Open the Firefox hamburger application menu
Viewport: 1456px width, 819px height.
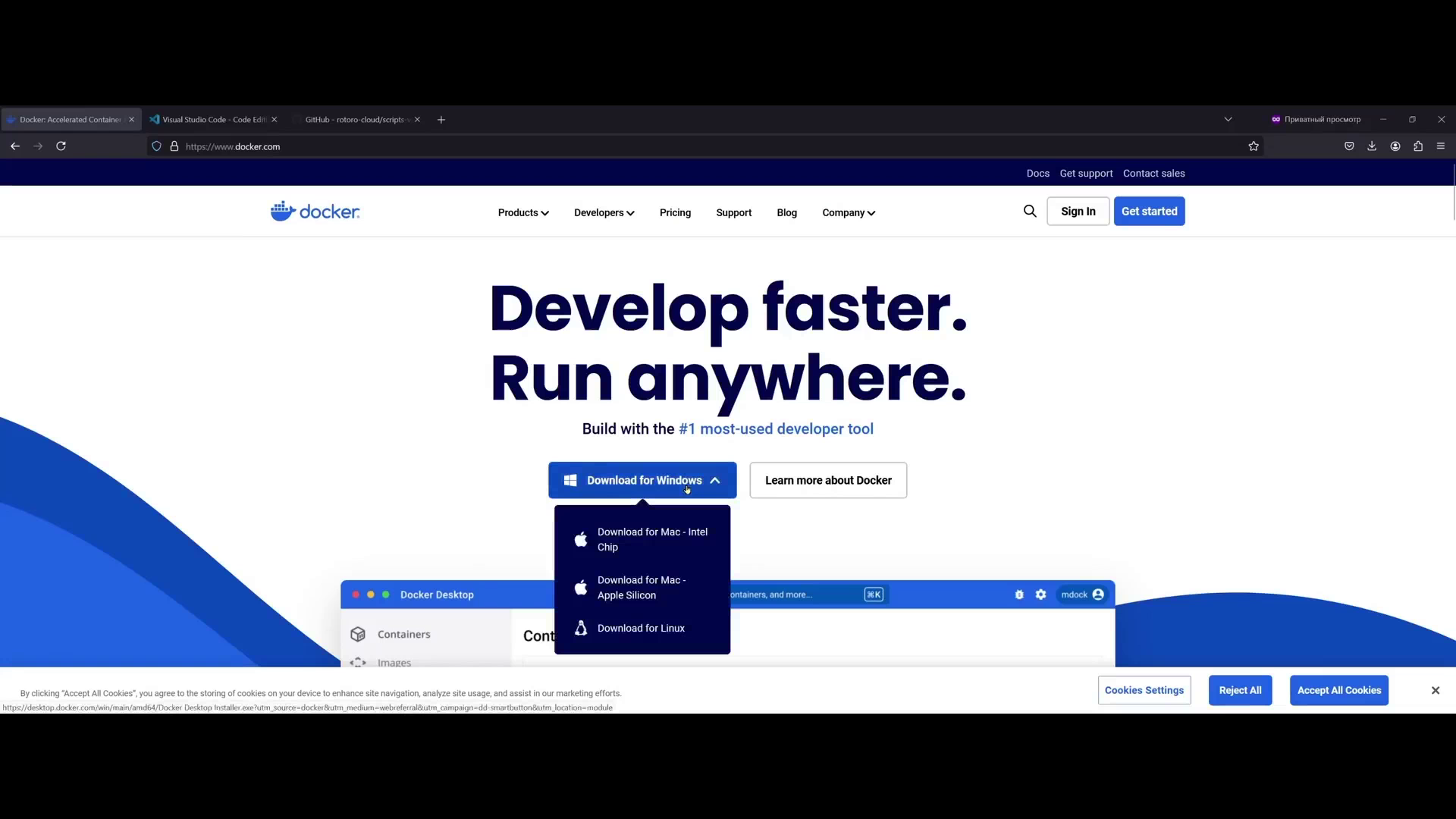pyautogui.click(x=1441, y=146)
